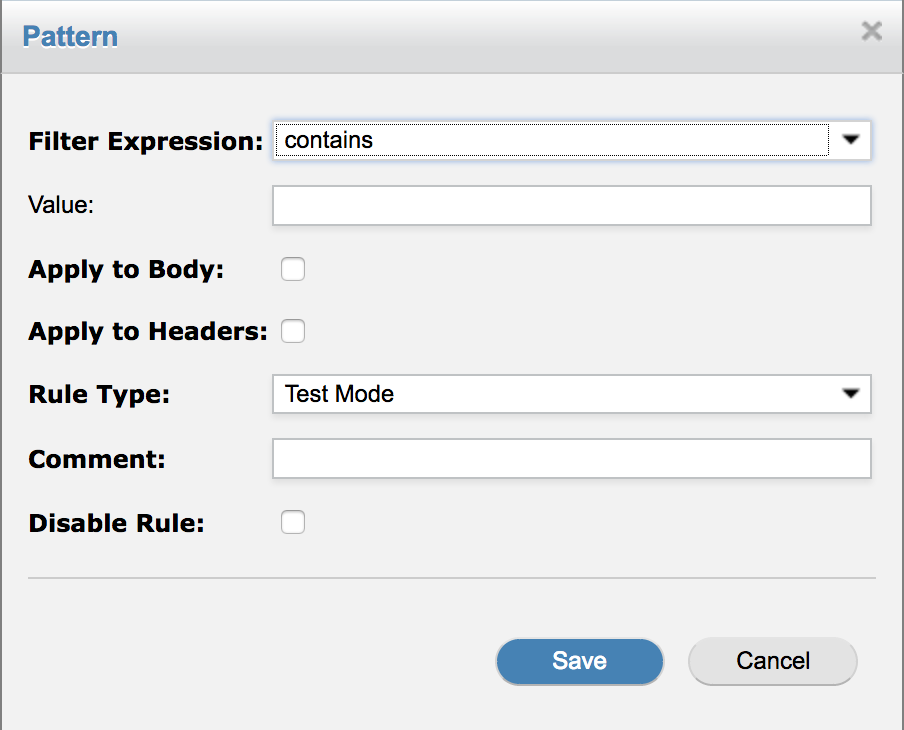The image size is (904, 730).
Task: Focus the Comment input field
Action: 571,459
